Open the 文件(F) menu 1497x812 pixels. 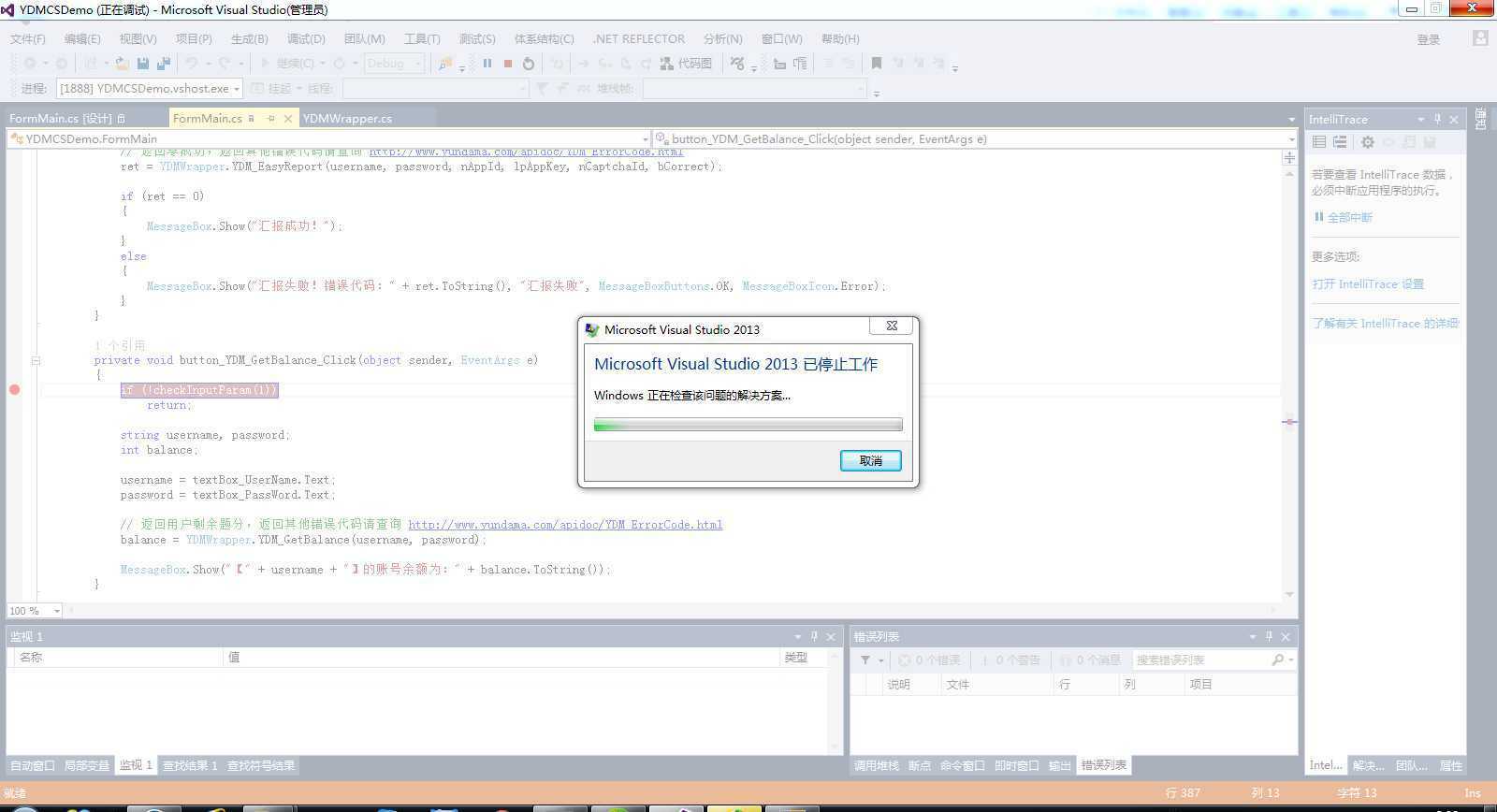click(28, 39)
